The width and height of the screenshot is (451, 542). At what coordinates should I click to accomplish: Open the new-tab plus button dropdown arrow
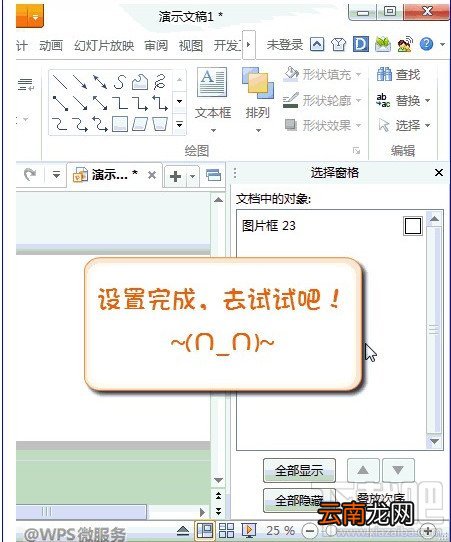tap(192, 176)
